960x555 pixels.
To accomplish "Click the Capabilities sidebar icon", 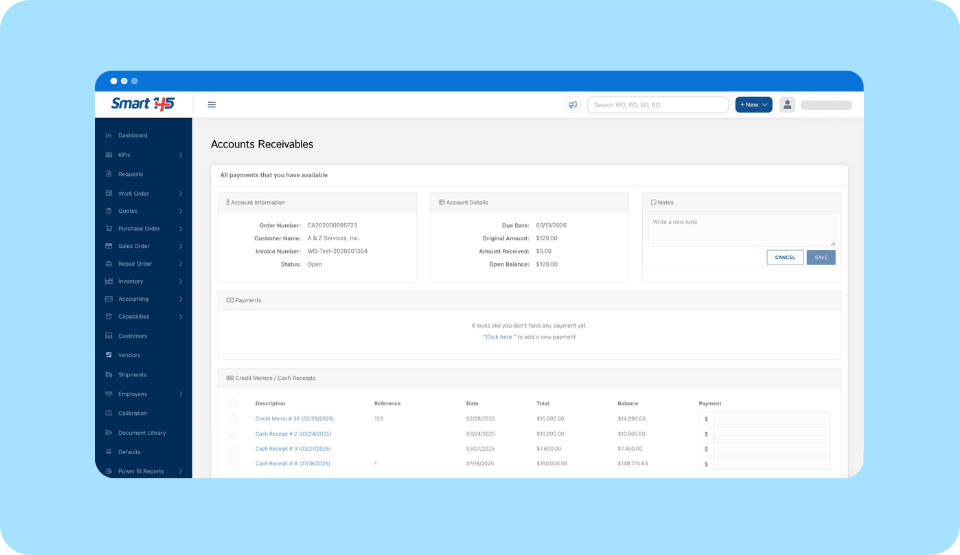I will [x=108, y=317].
